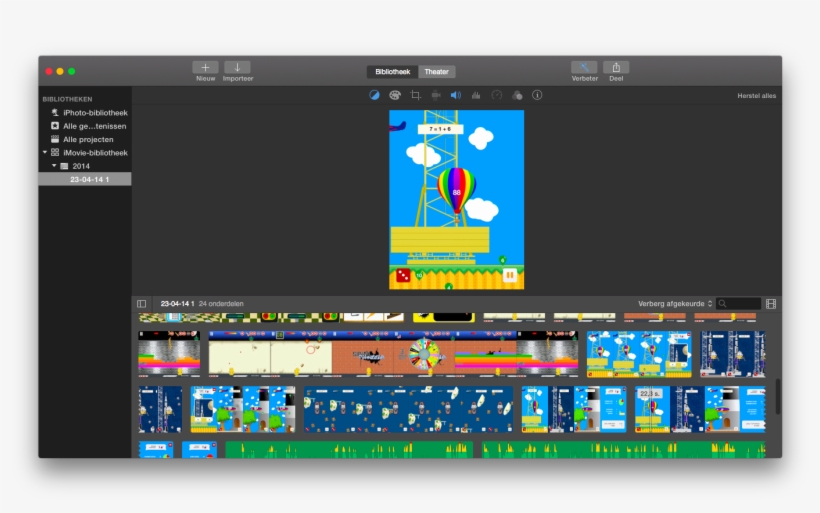Select the long spin wheel clip
Screen dimensions: 820x513
click(x=393, y=354)
